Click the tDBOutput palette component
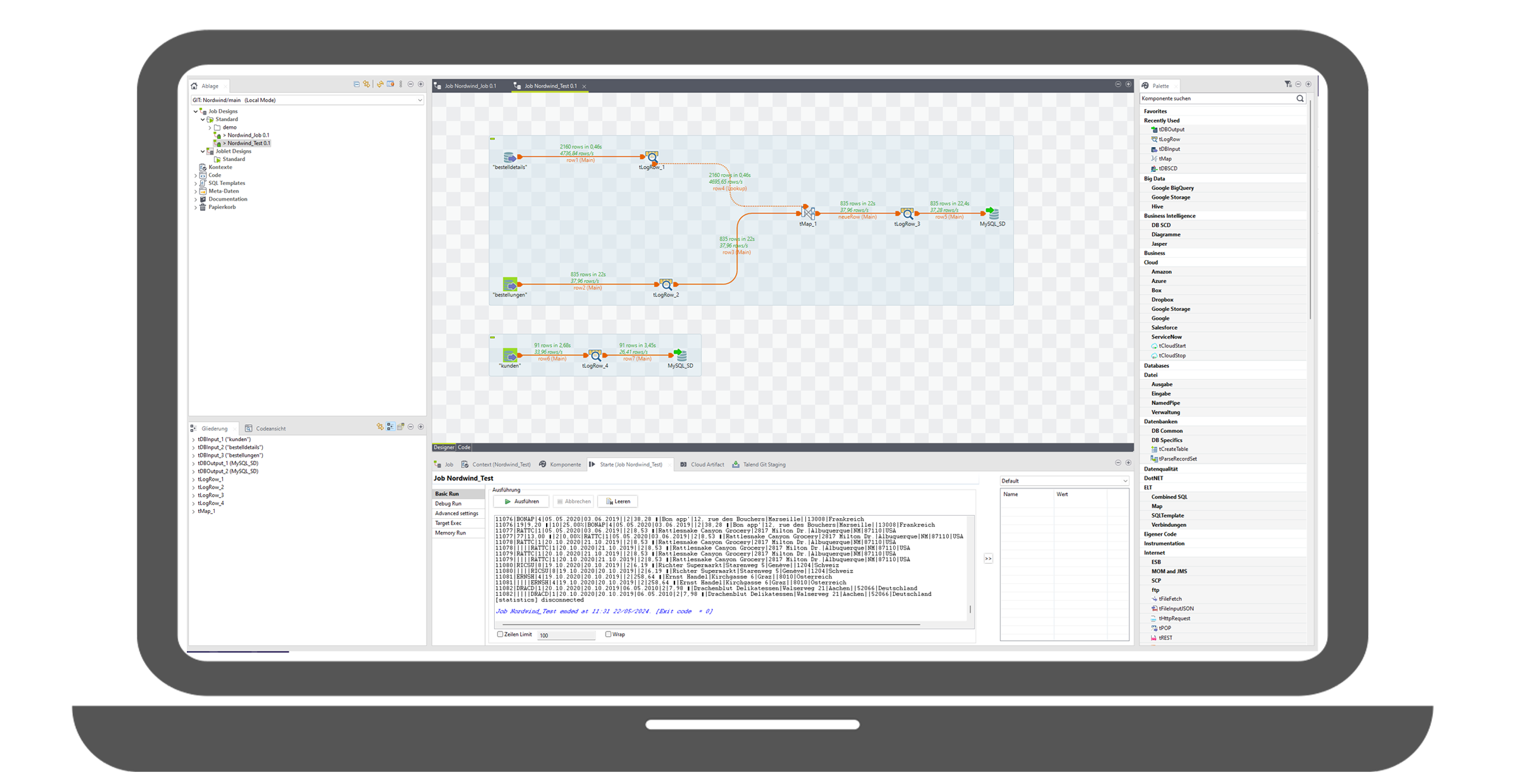1538x784 pixels. (x=1168, y=130)
